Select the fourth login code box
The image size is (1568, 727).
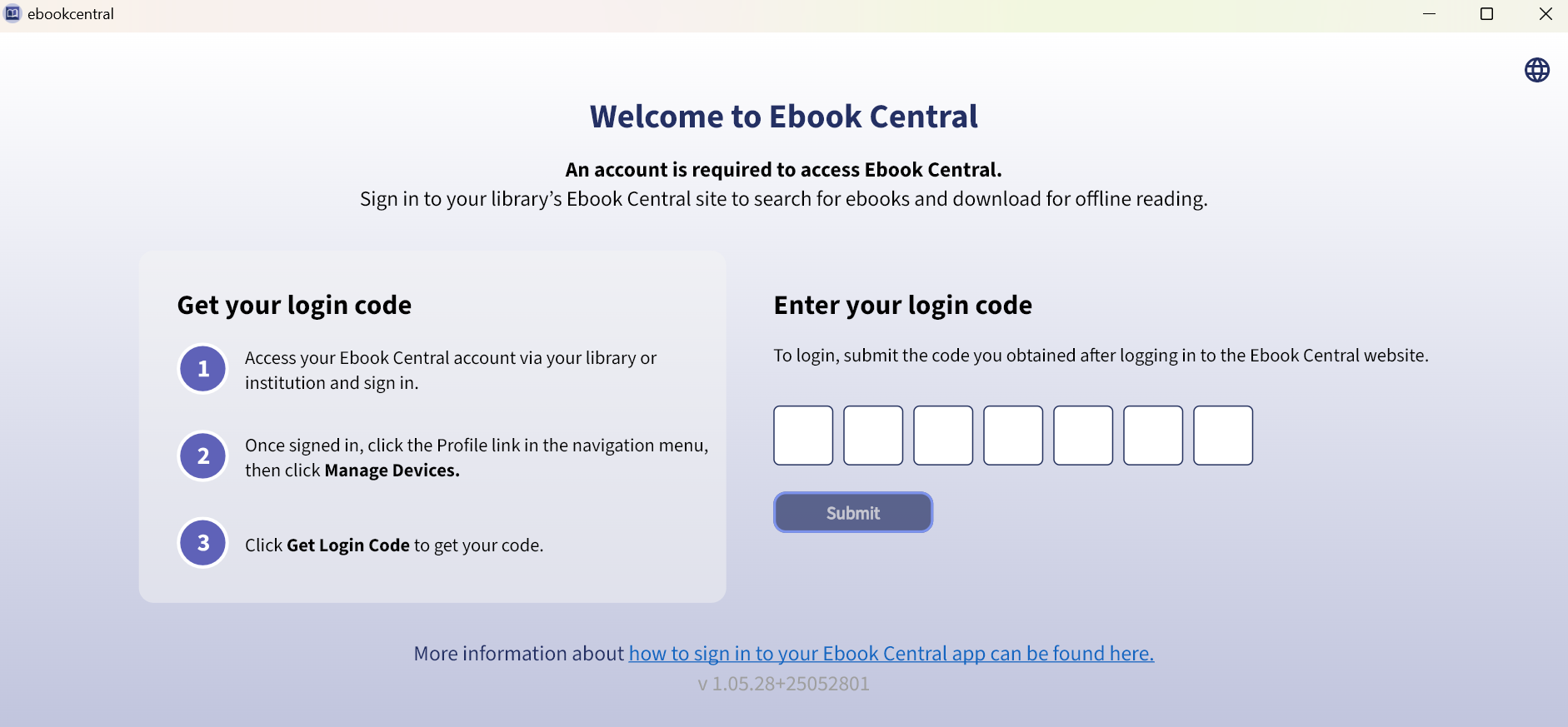pos(1013,435)
